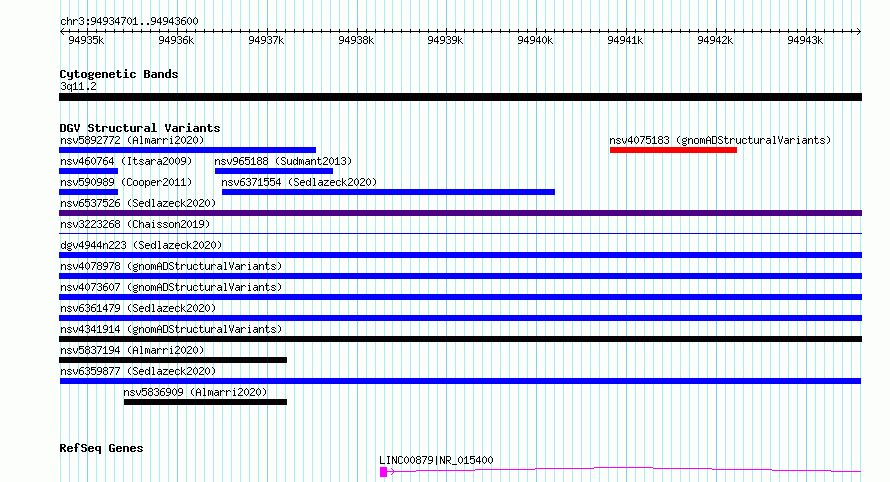Click the 94937k ruler tick label
The height and width of the screenshot is (482, 890).
tap(266, 40)
